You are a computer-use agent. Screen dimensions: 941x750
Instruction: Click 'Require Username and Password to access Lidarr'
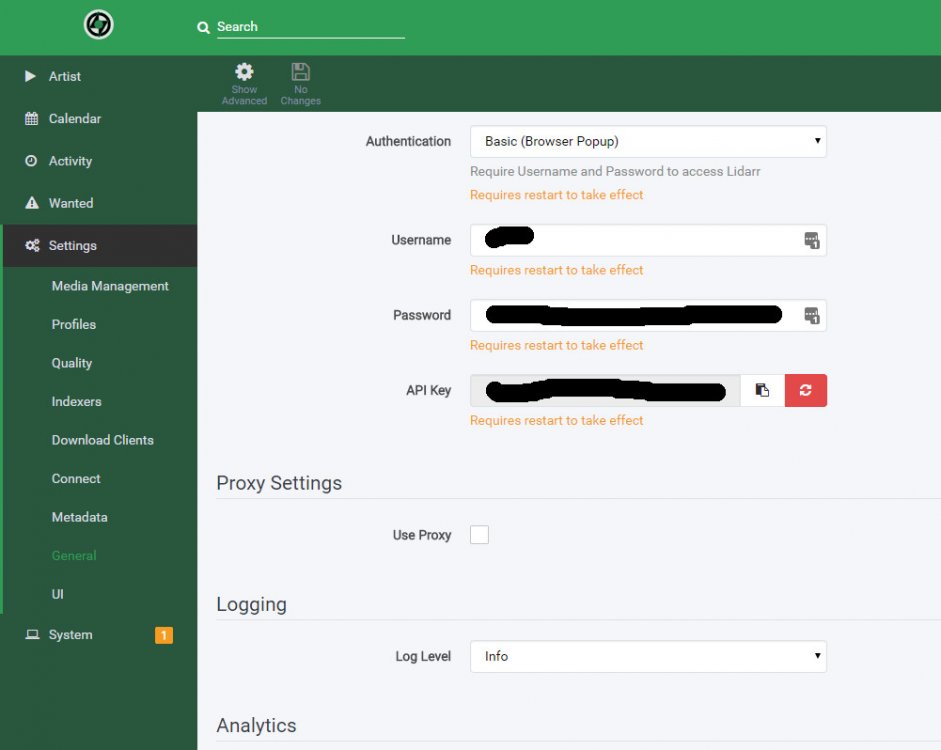[615, 172]
